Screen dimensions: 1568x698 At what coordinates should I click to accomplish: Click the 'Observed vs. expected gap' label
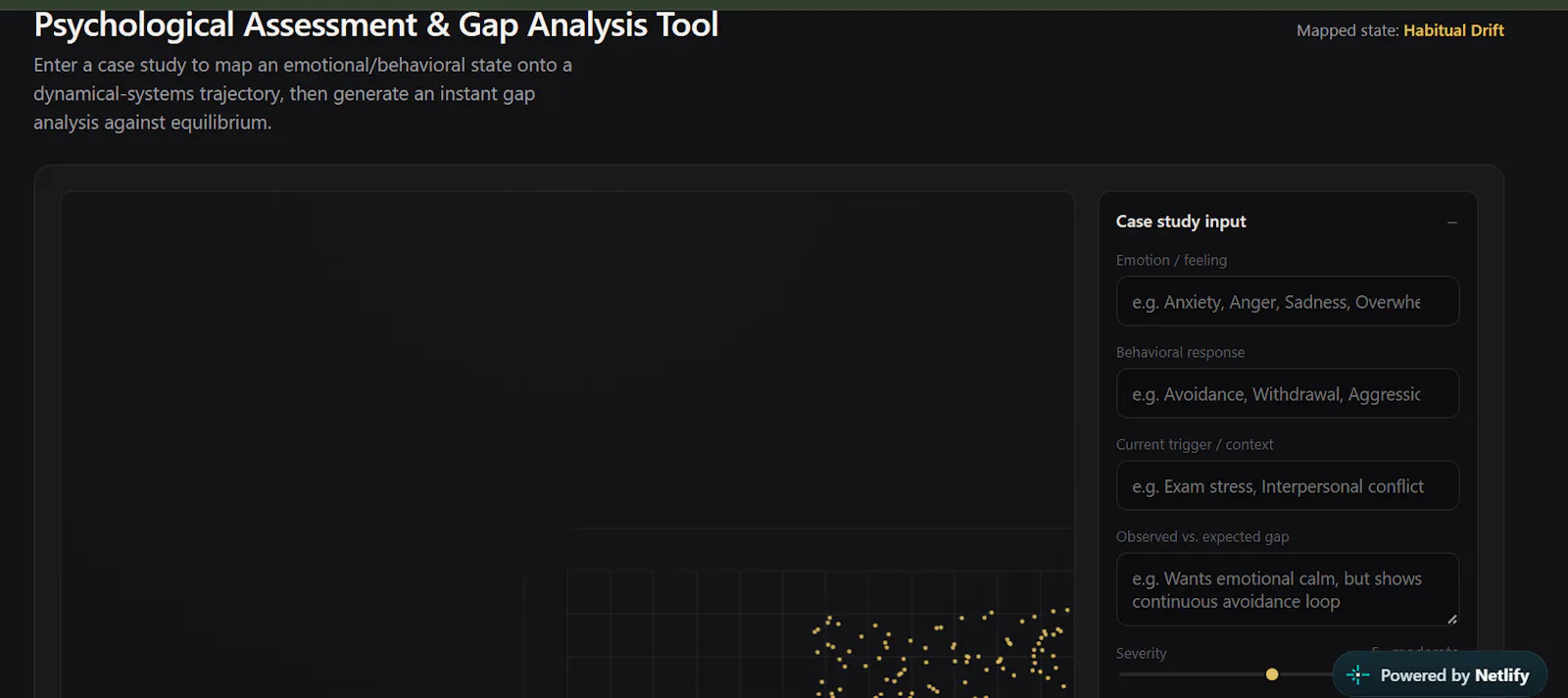coord(1202,536)
